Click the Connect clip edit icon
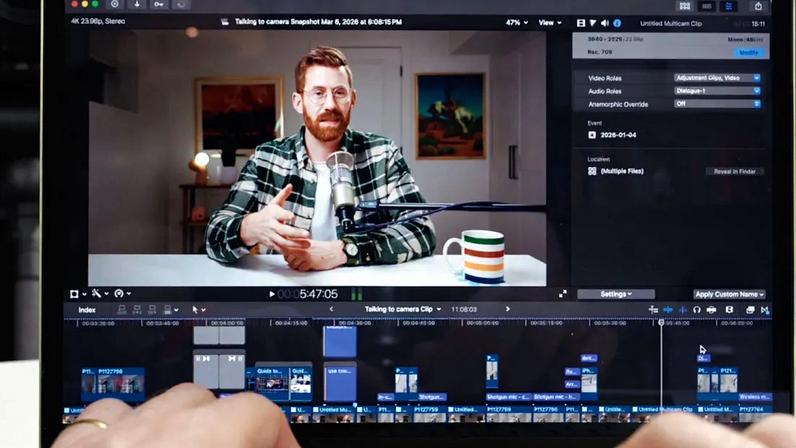This screenshot has height=448, width=796. click(122, 309)
